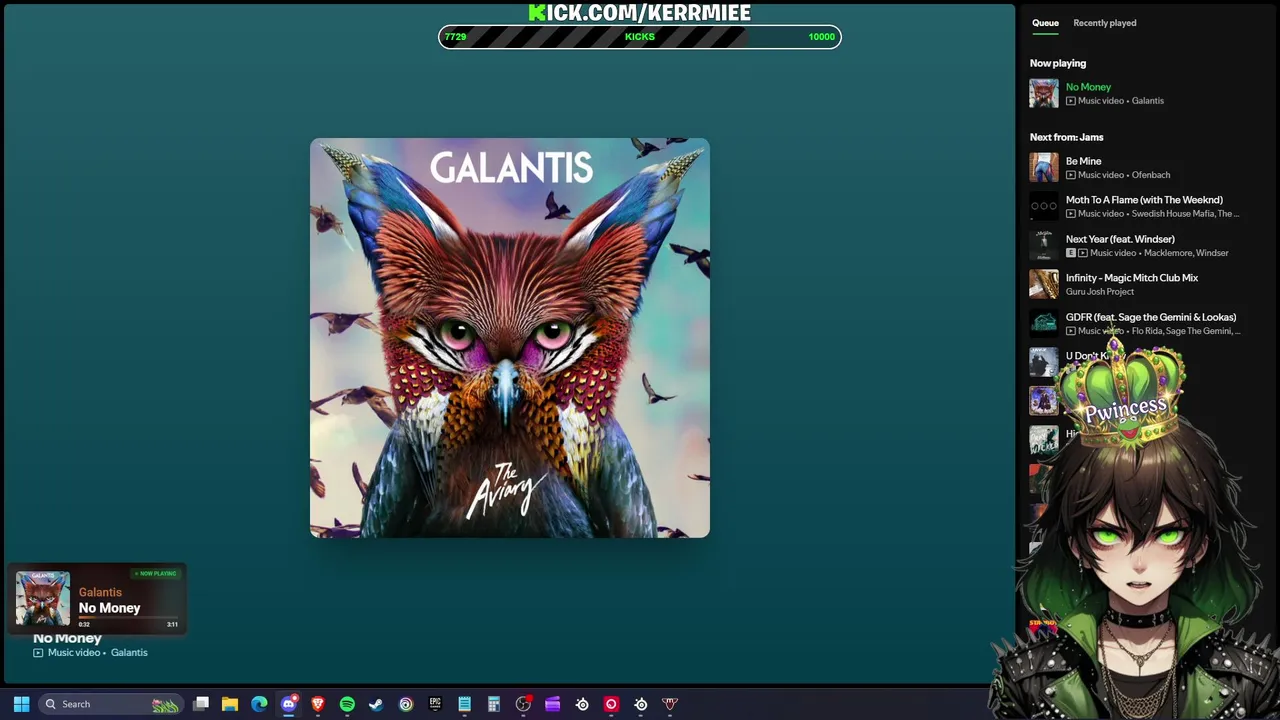Screen dimensions: 1280x720
Task: Click the explicit E badge on Next Year
Action: (x=1071, y=253)
